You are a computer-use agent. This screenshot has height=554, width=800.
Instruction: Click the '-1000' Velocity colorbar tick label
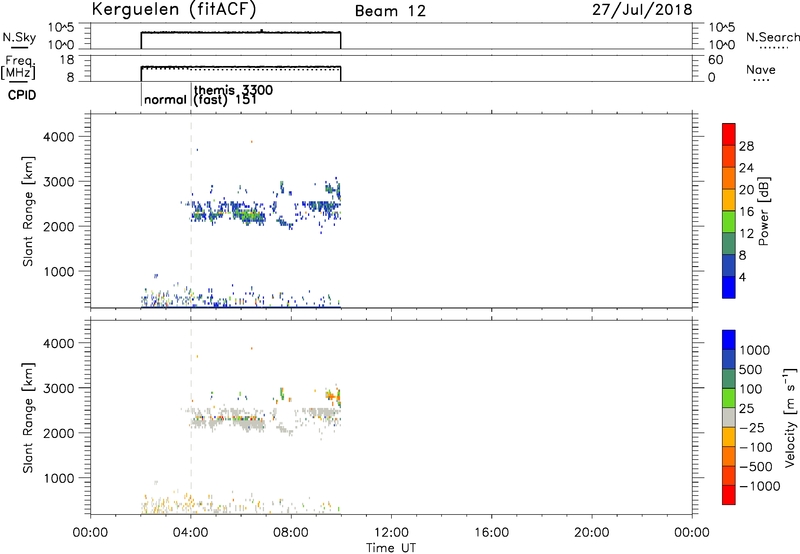coord(760,486)
